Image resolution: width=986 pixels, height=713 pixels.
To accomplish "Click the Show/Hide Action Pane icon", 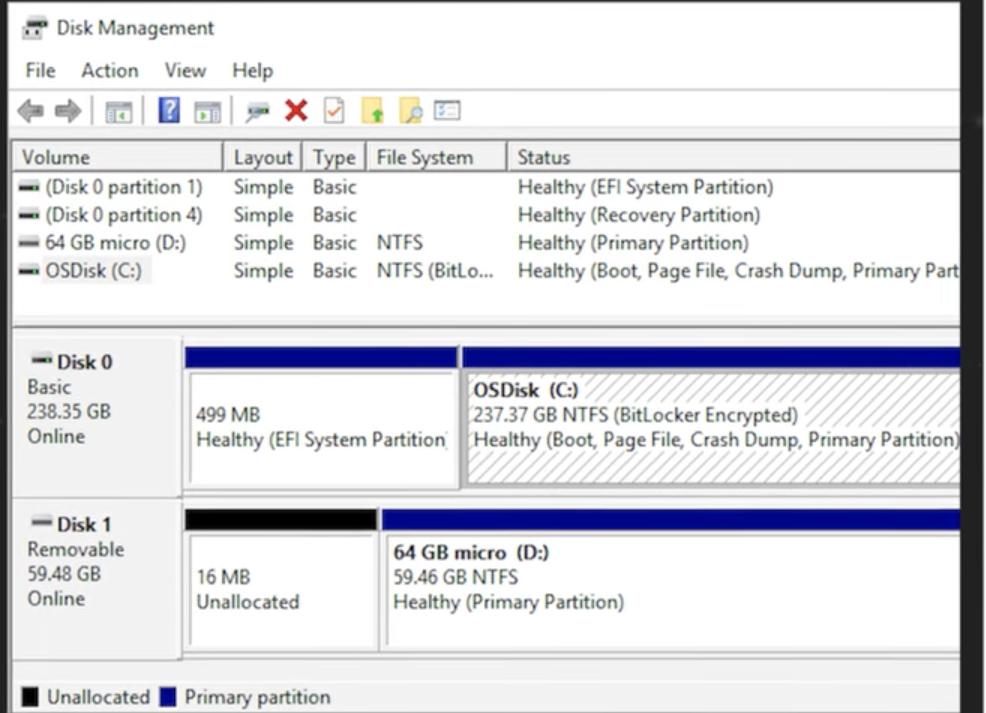I will (208, 112).
